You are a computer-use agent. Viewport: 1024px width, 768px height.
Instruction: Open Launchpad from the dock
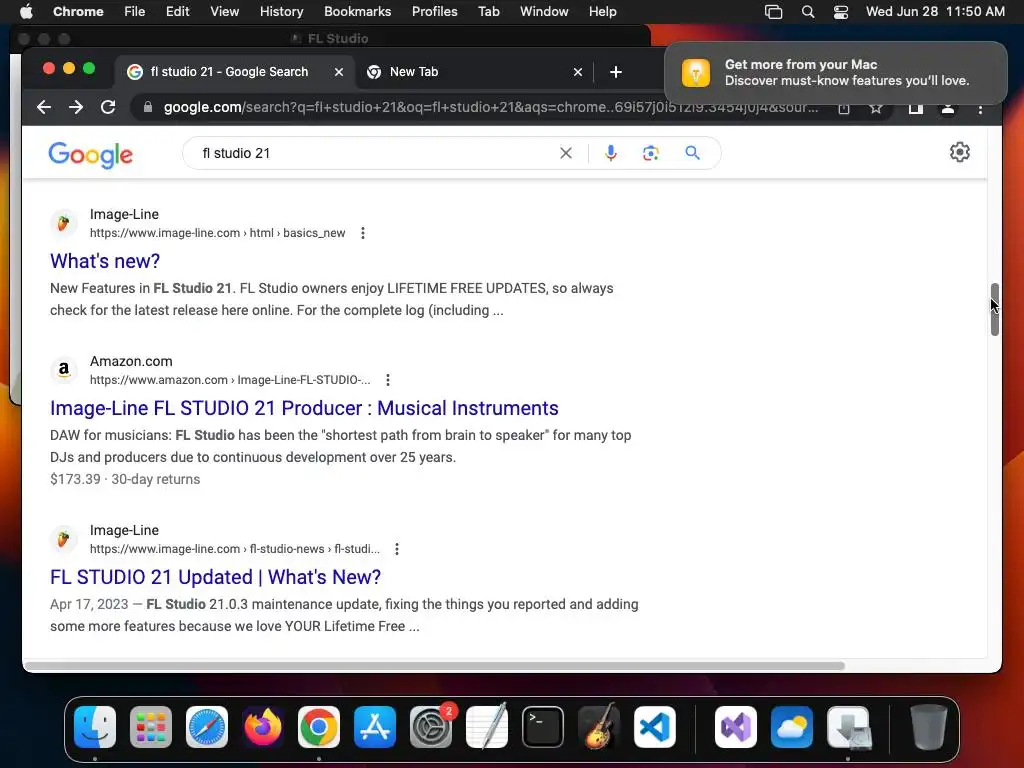coord(151,727)
